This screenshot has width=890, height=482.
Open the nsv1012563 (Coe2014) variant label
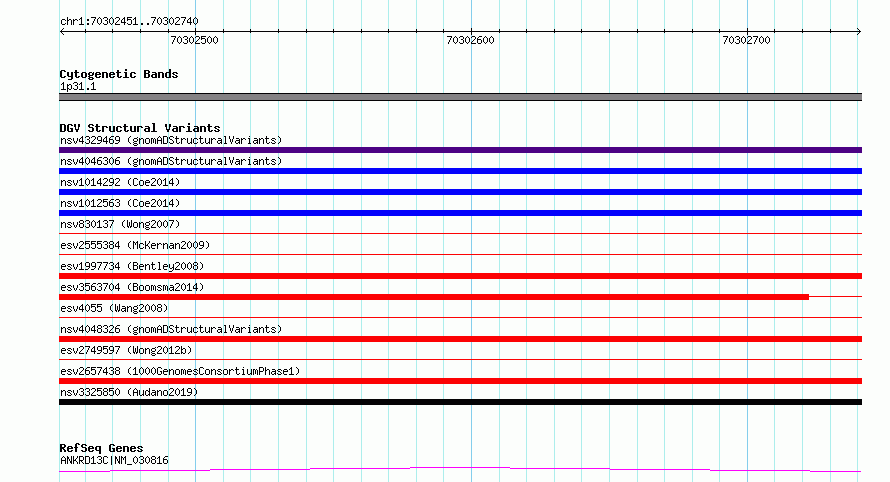tap(120, 203)
